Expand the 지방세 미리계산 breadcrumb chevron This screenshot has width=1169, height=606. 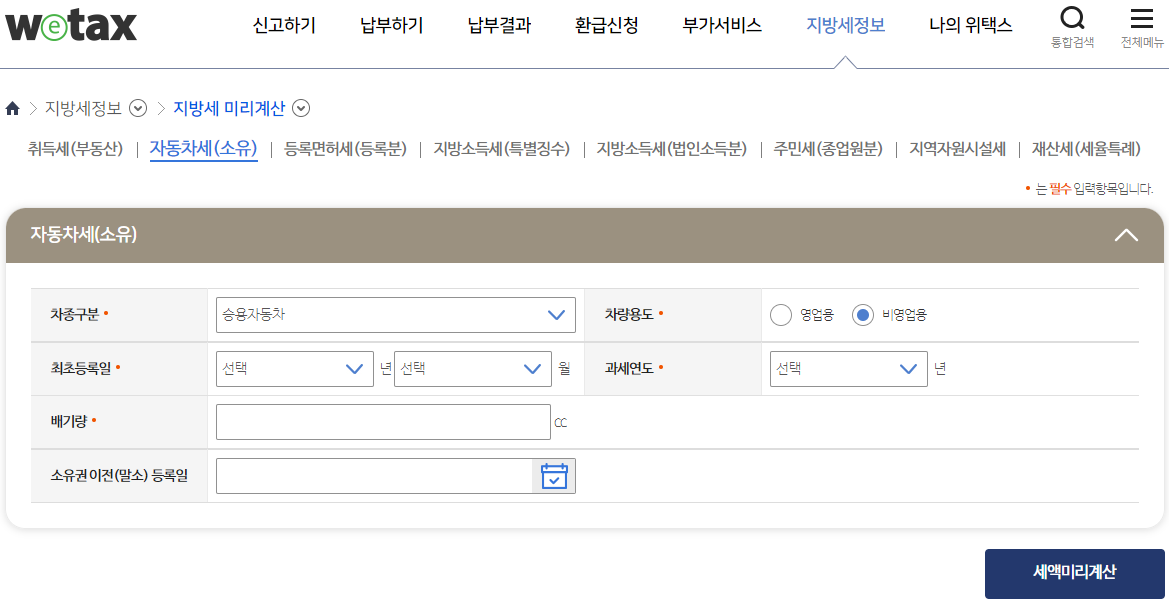(x=300, y=108)
